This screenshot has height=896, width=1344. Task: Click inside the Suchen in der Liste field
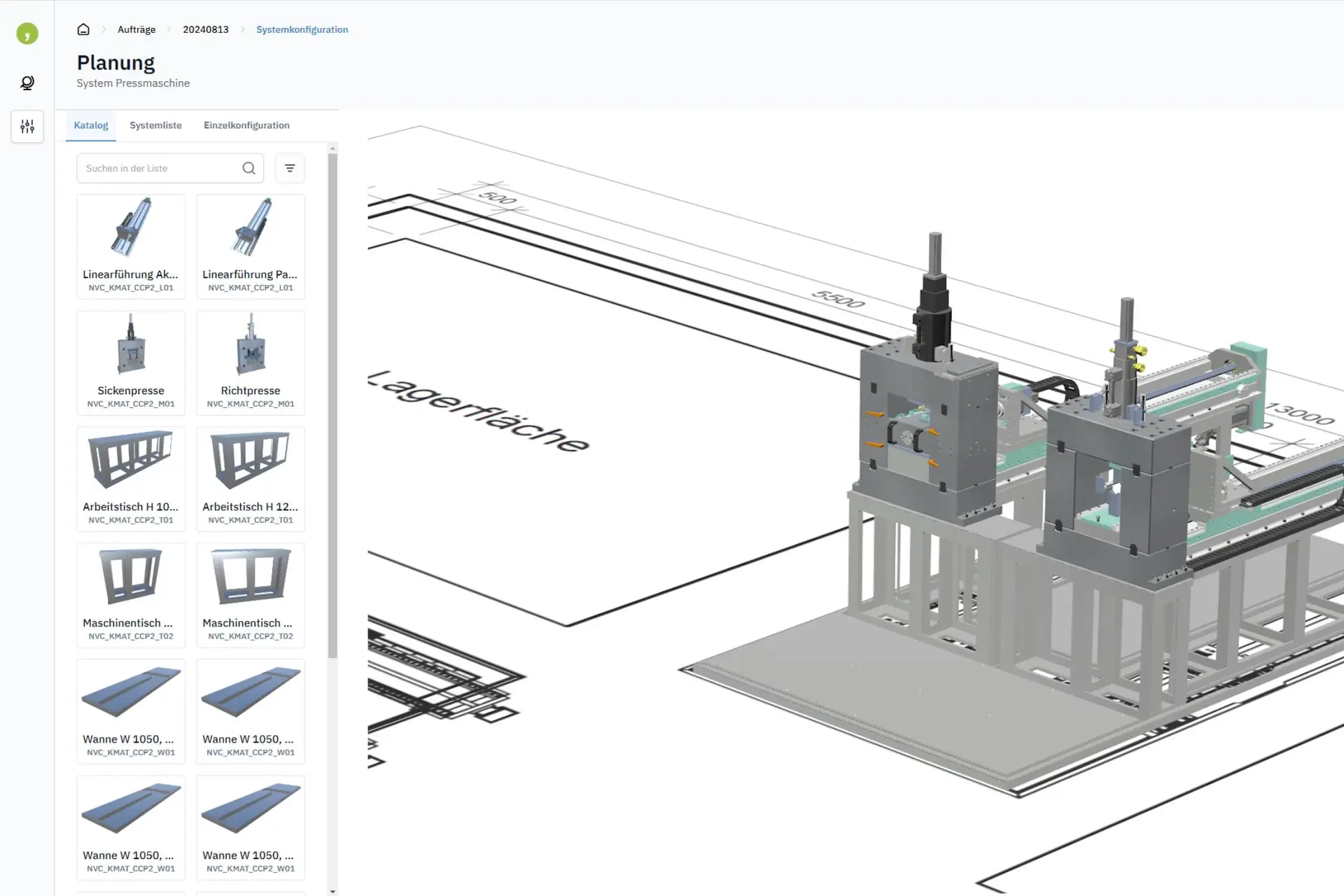157,168
